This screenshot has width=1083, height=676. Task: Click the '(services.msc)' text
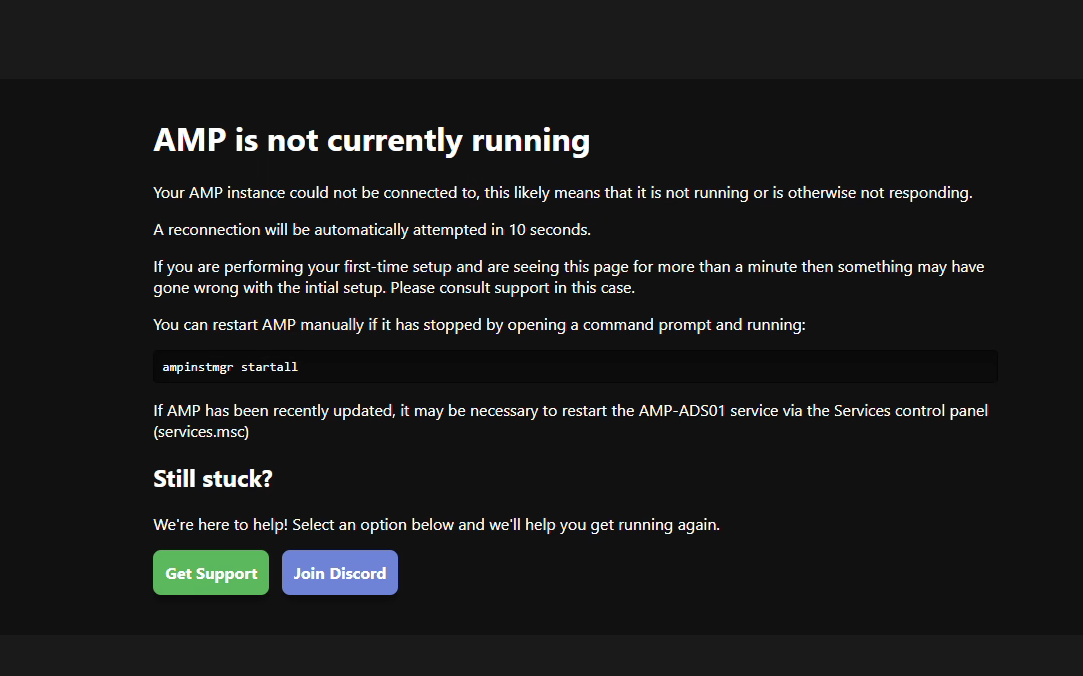click(201, 432)
